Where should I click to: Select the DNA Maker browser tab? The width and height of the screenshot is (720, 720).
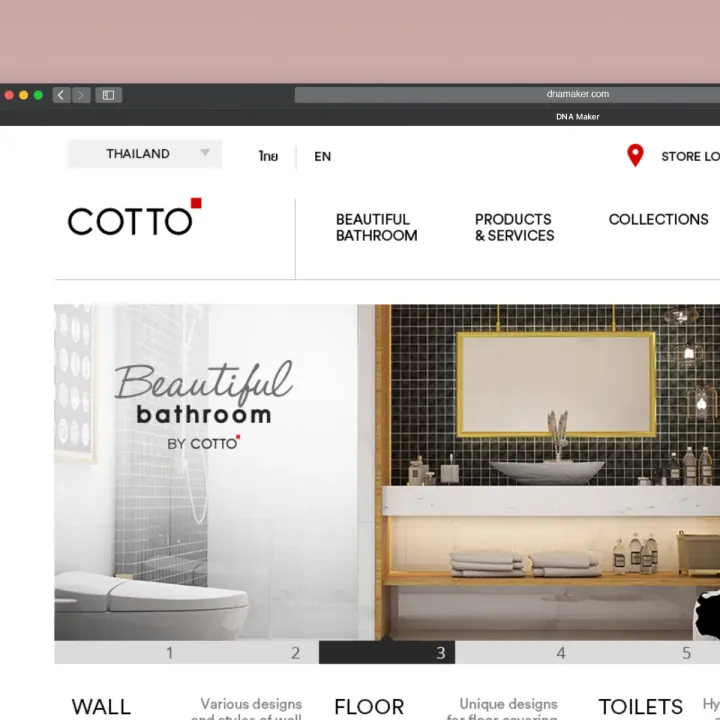click(x=577, y=117)
